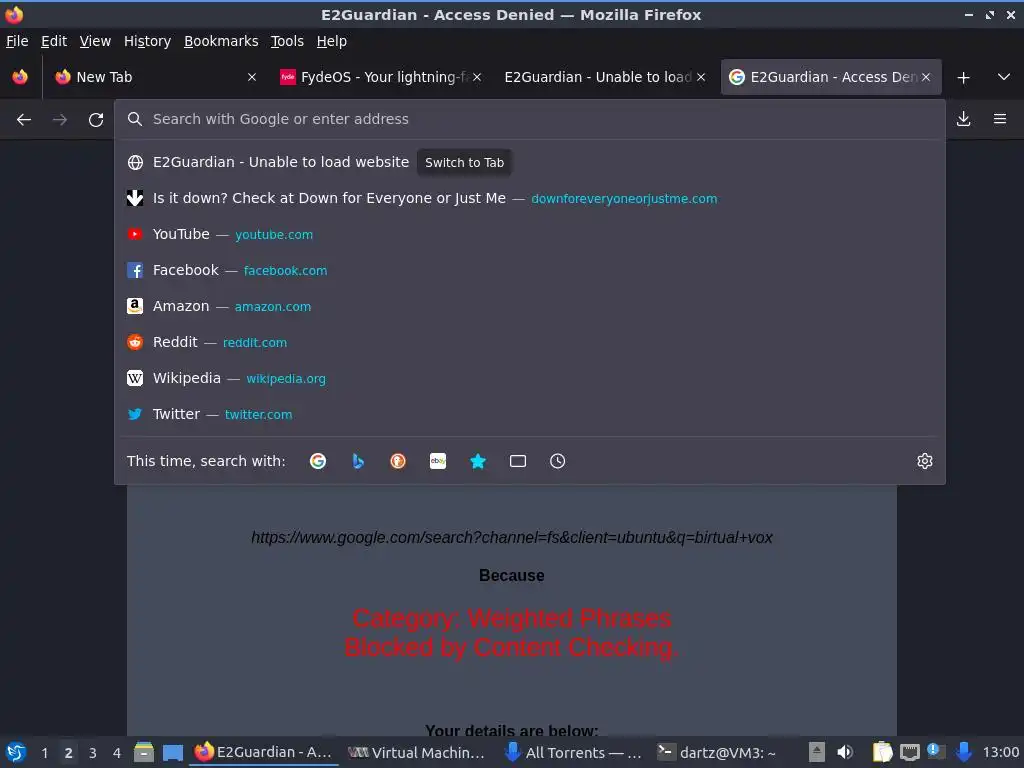The height and width of the screenshot is (768, 1024).
Task: Close the E2Guardian - Unable to load tab
Action: (701, 77)
